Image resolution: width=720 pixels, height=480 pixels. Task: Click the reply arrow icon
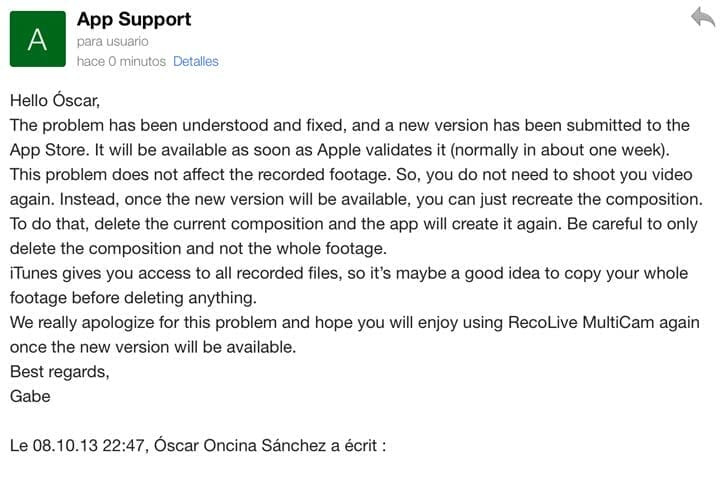point(702,17)
